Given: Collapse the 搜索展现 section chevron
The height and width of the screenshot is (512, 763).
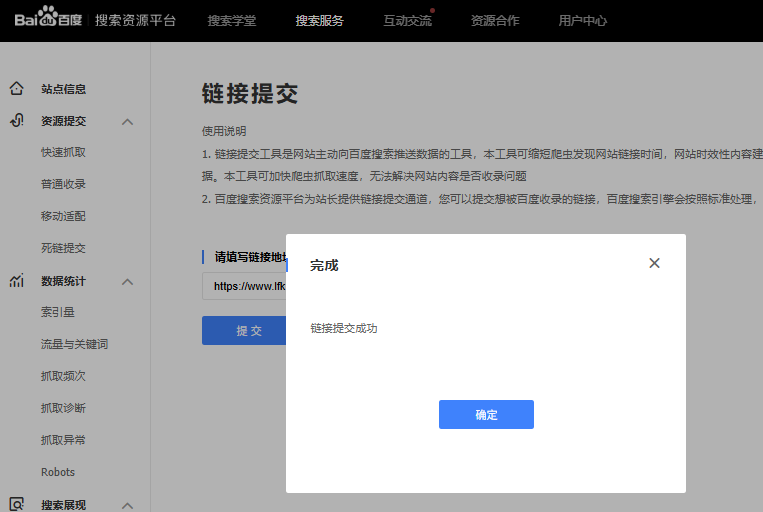Looking at the screenshot, I should [x=127, y=505].
